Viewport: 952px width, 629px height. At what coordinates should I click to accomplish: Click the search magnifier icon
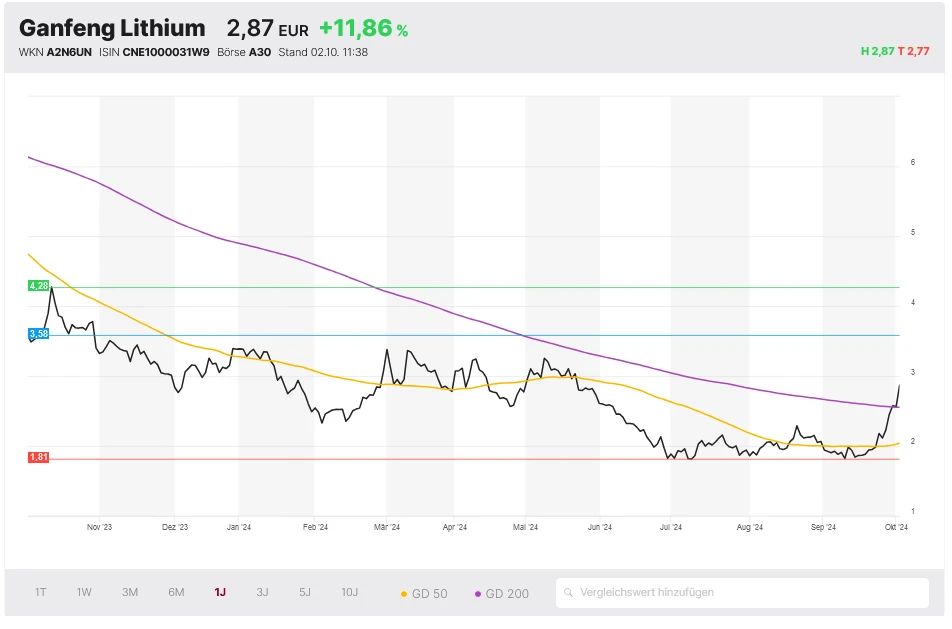(568, 593)
